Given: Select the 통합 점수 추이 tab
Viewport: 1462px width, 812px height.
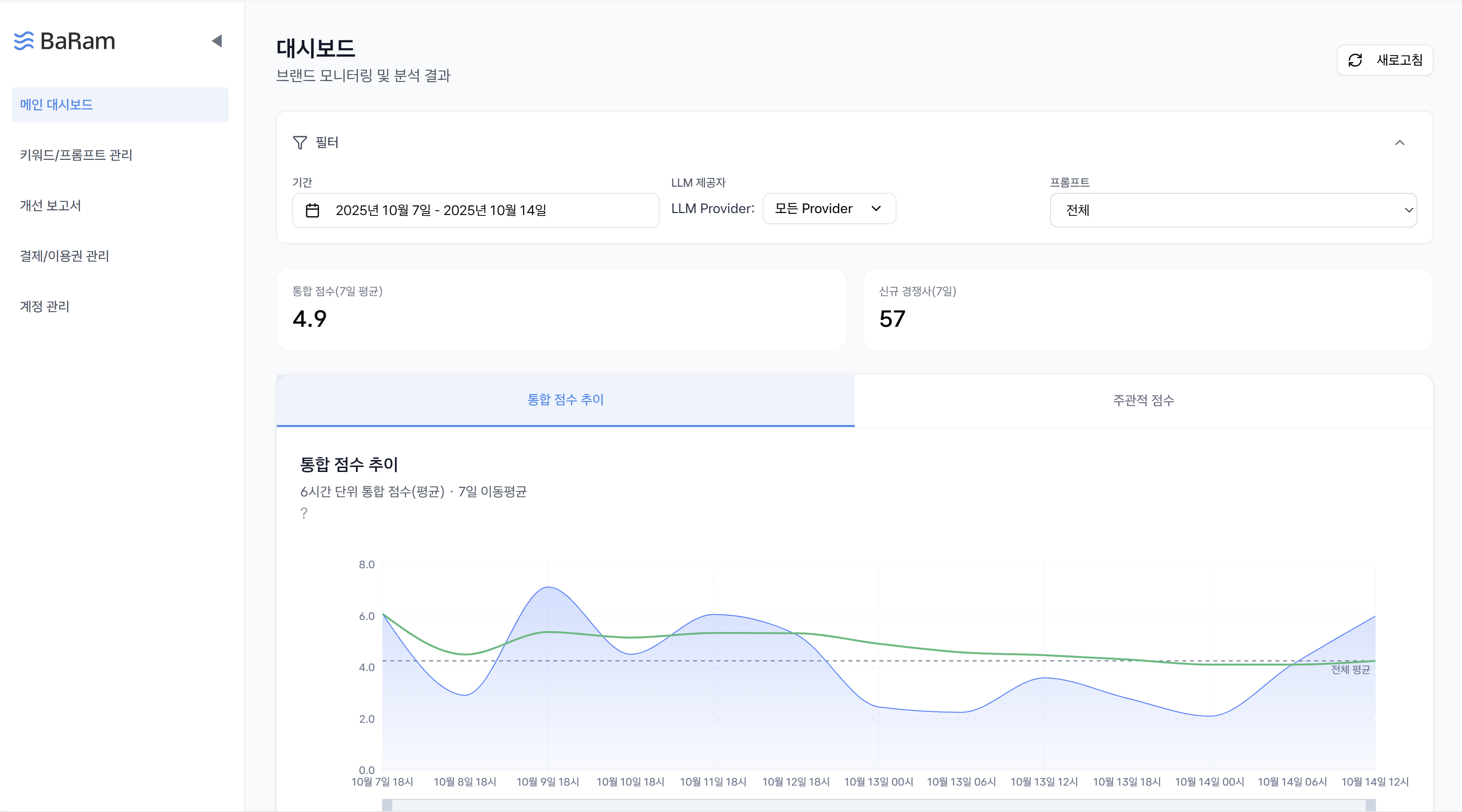Looking at the screenshot, I should click(565, 400).
